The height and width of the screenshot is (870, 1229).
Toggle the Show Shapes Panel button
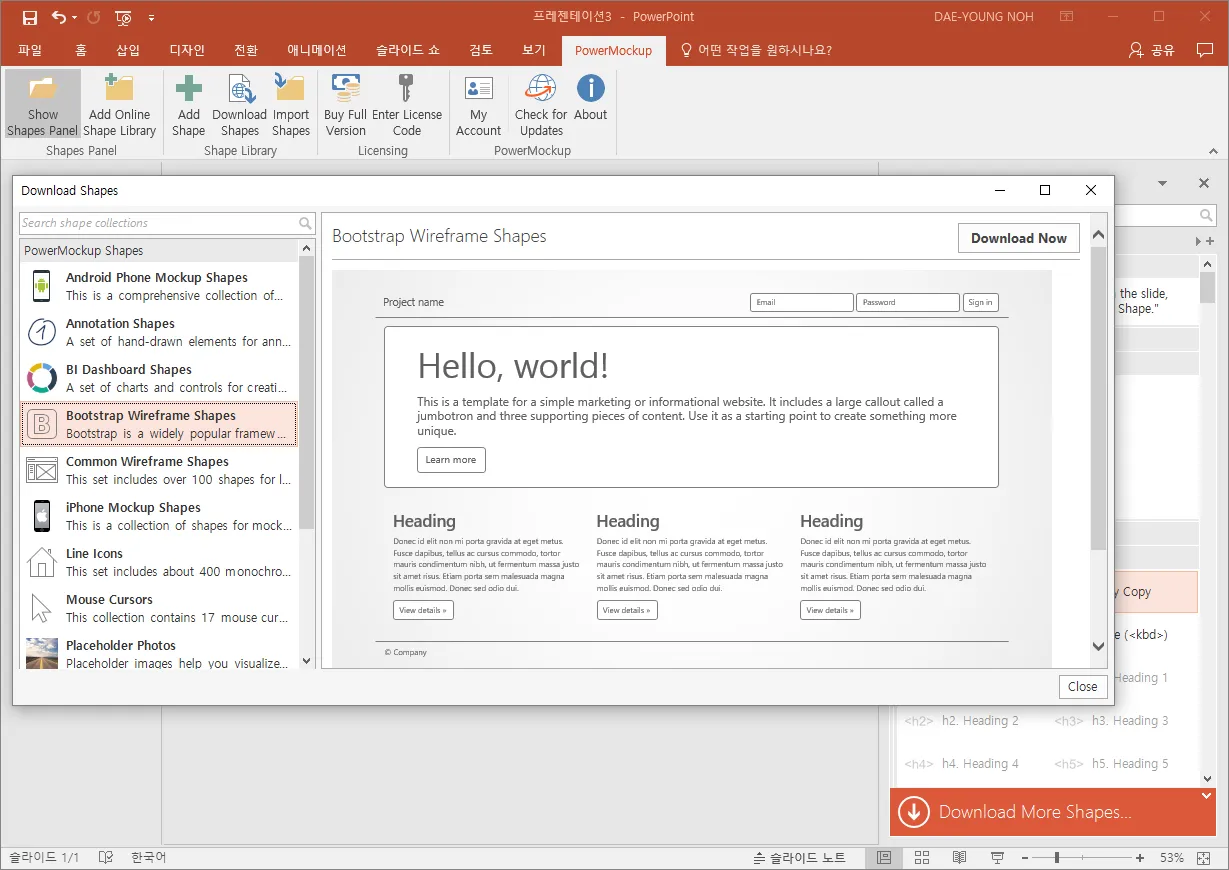coord(43,104)
